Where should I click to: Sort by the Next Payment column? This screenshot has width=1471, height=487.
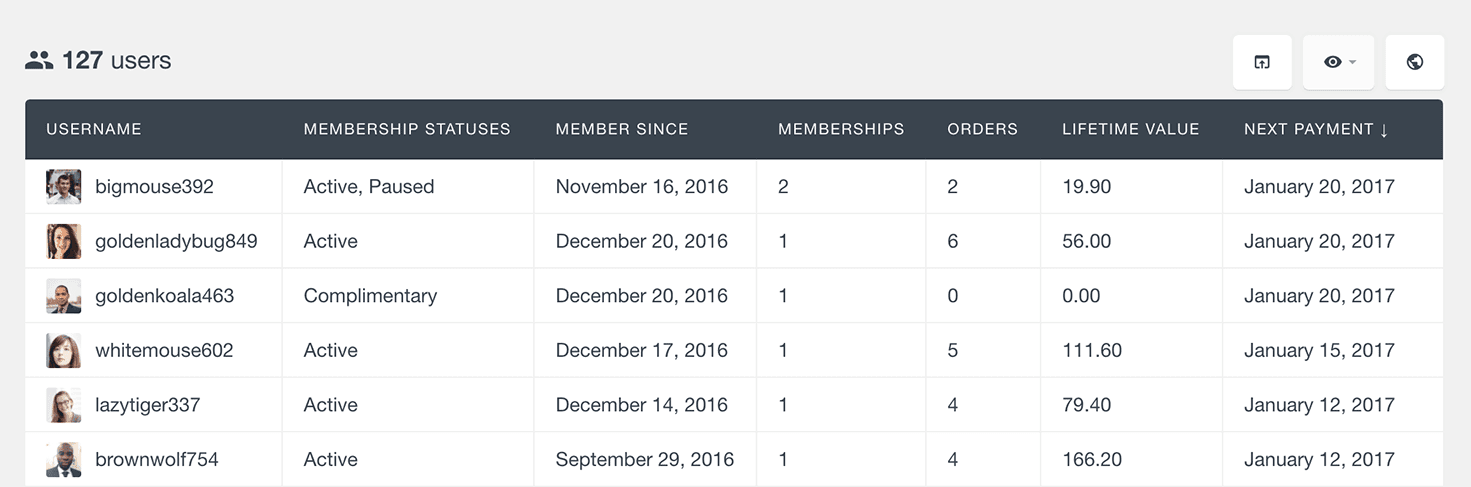tap(1316, 129)
